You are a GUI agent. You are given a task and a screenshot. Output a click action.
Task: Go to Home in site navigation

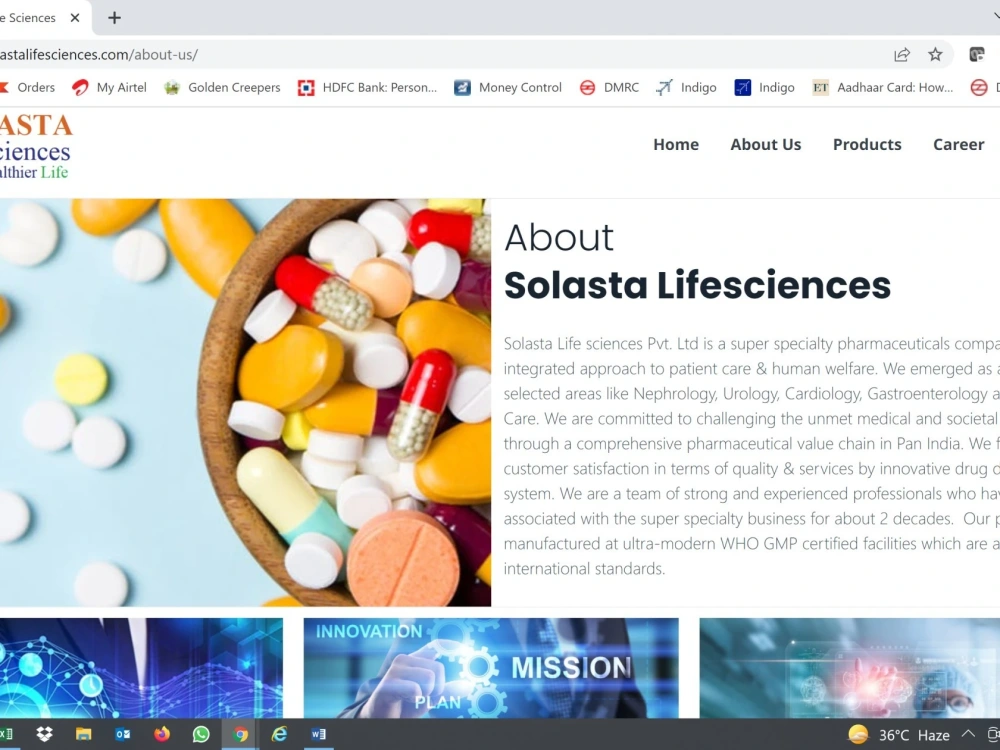[676, 145]
